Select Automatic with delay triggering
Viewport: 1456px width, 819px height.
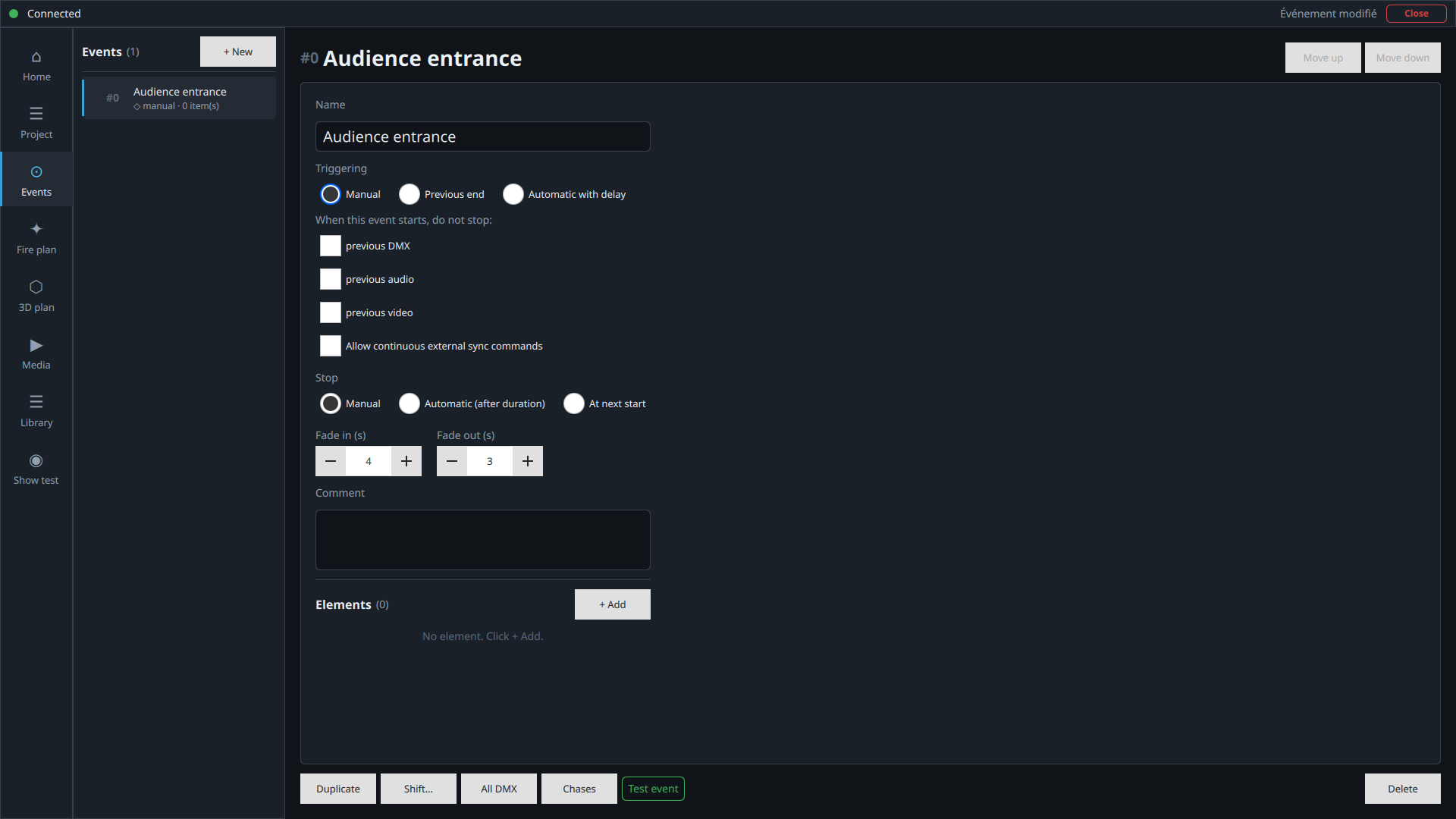coord(513,194)
